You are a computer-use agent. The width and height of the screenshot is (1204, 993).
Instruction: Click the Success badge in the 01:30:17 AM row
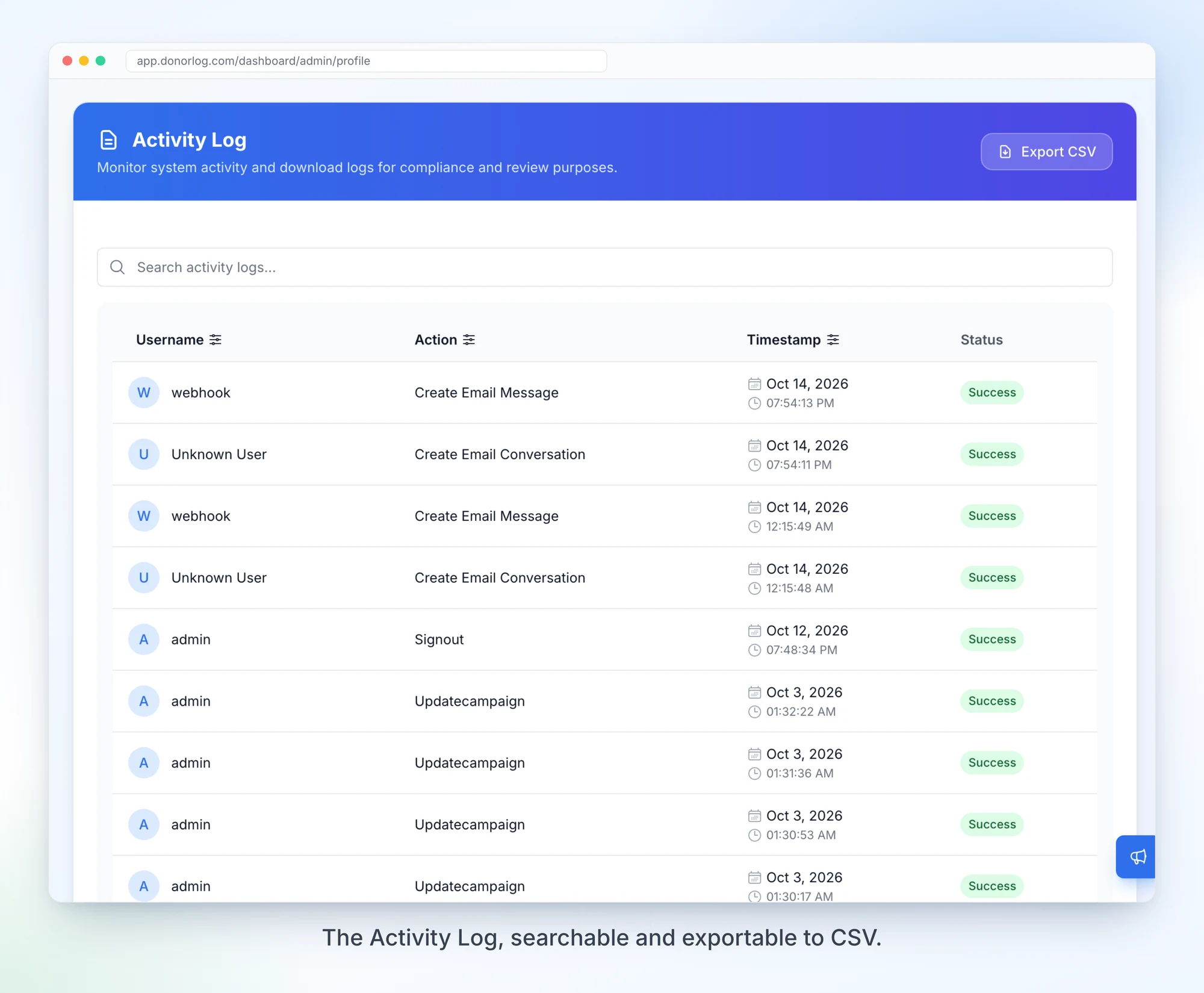click(x=992, y=886)
